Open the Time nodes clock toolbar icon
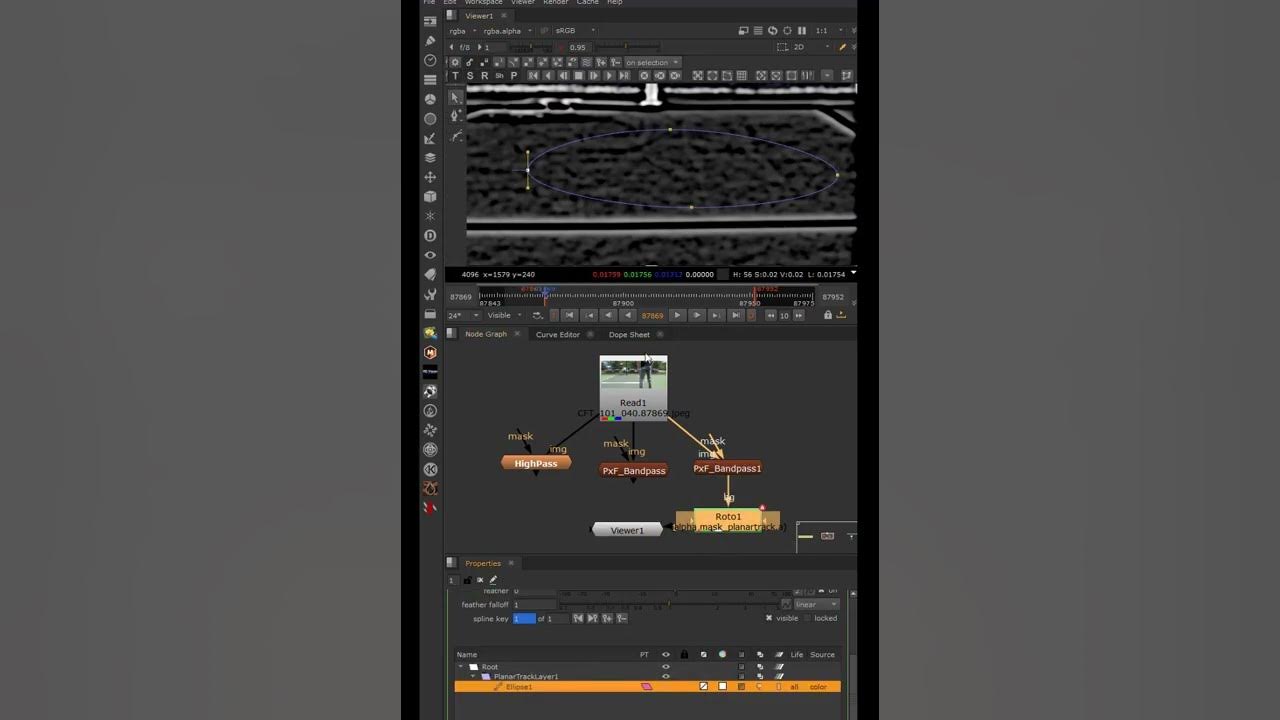 pos(430,61)
